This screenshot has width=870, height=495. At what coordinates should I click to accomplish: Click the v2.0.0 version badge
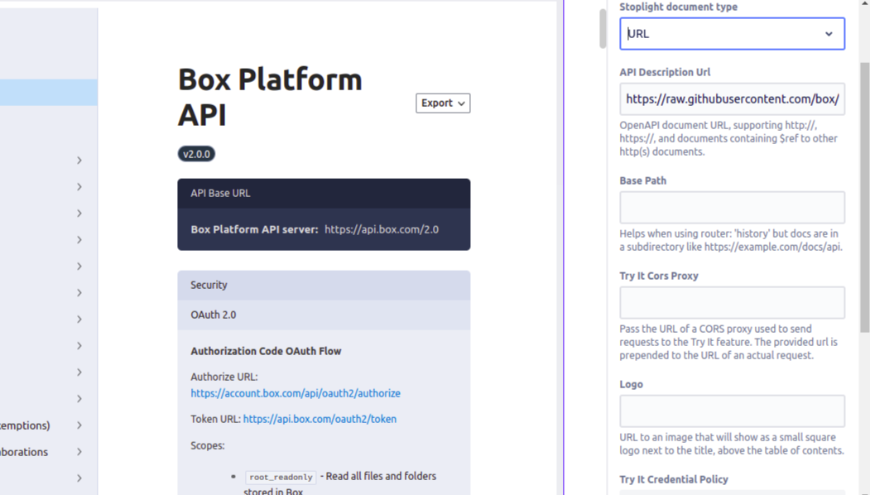[196, 154]
